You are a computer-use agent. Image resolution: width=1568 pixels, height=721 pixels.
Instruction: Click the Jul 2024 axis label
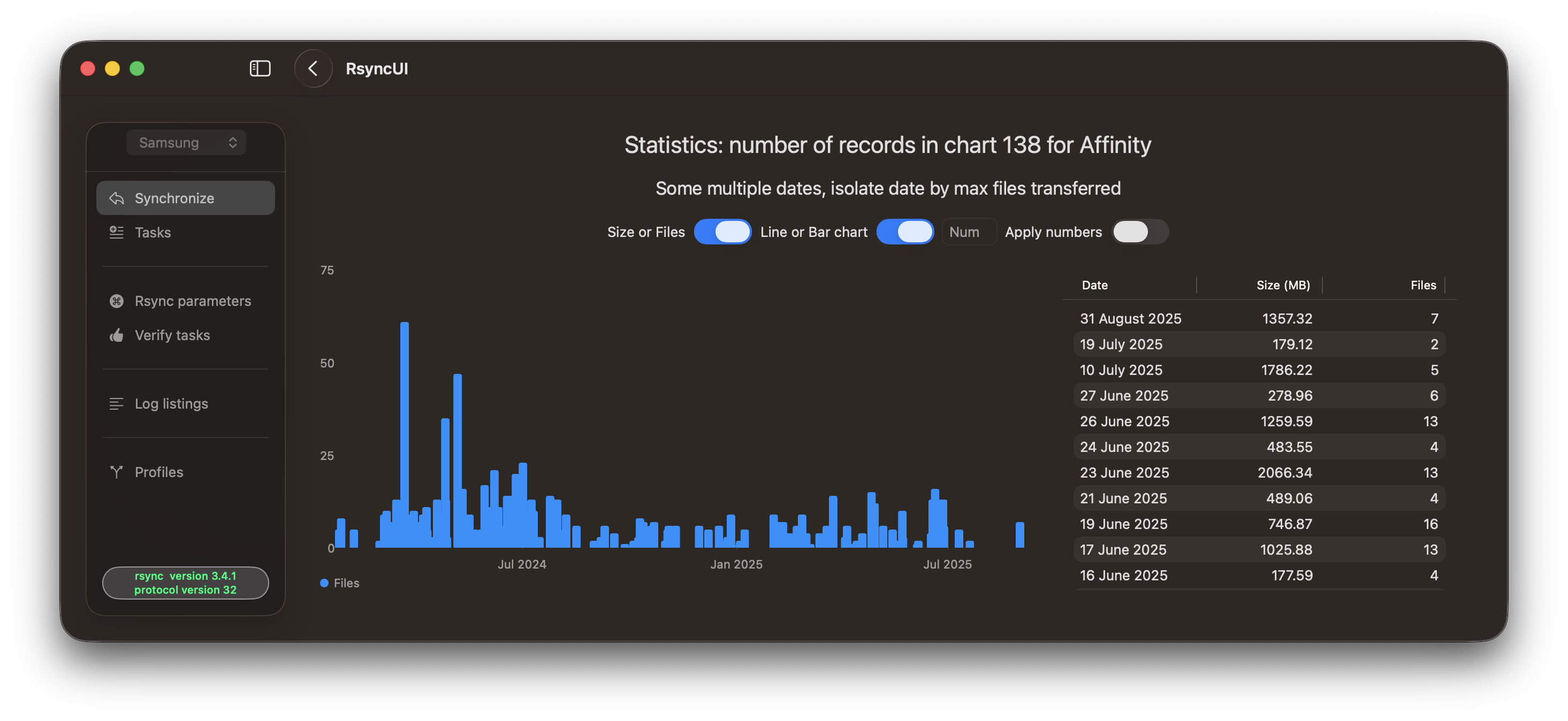pyautogui.click(x=522, y=564)
